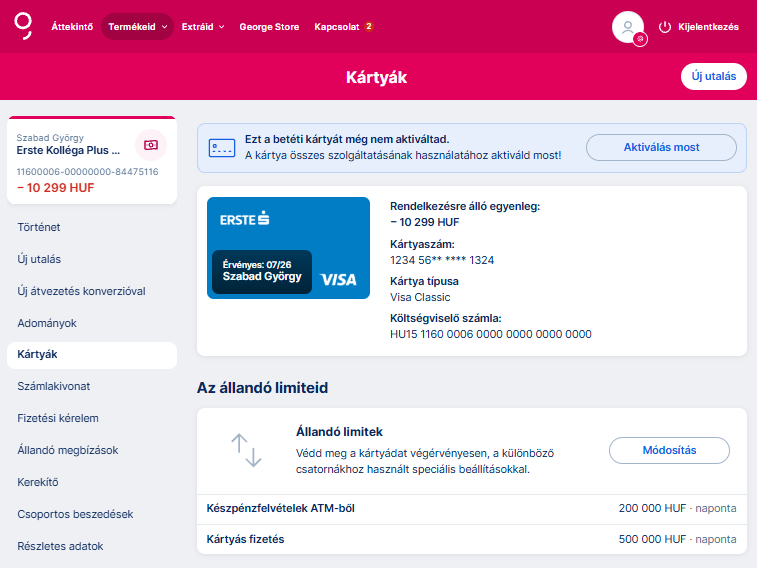
Task: Click the Aktiválás most button
Action: 661,148
